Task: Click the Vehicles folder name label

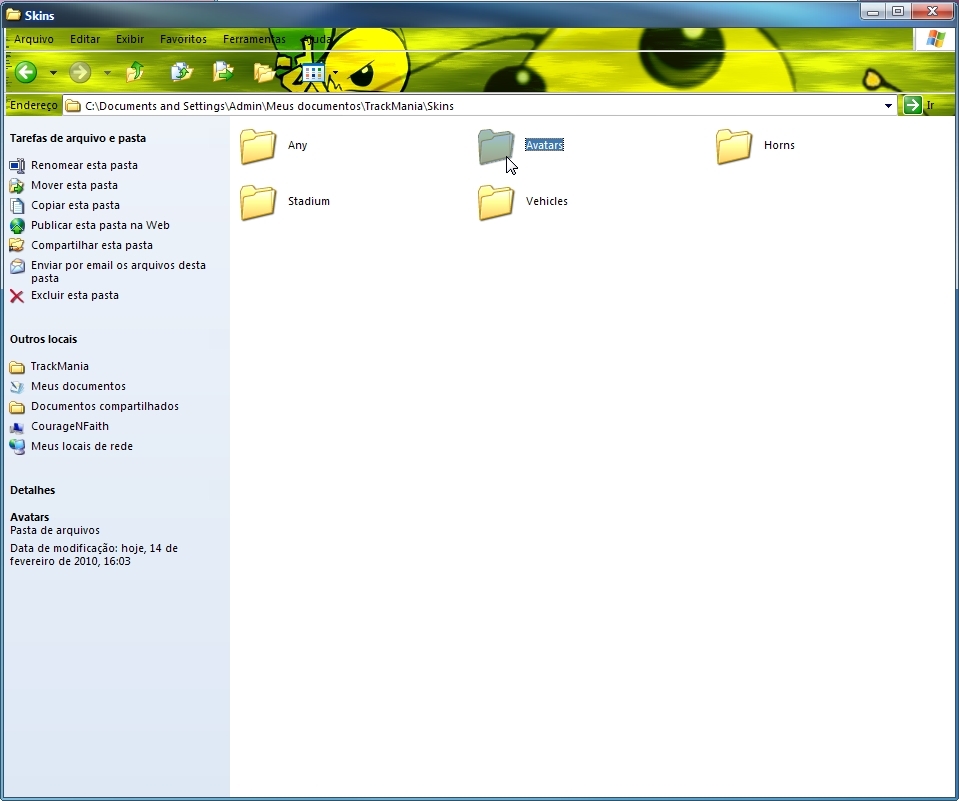Action: [546, 201]
